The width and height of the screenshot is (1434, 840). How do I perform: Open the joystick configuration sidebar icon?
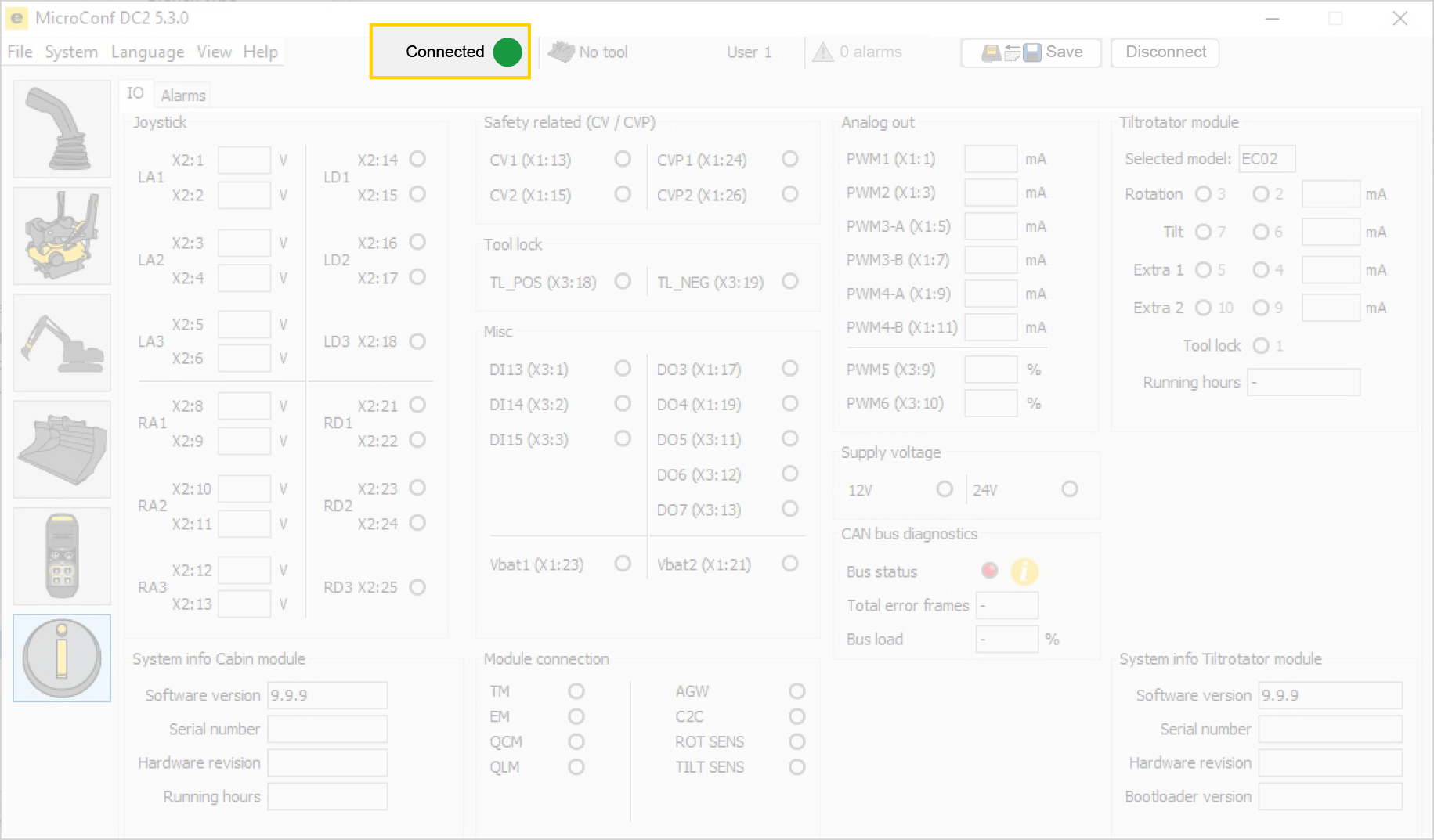pyautogui.click(x=62, y=130)
